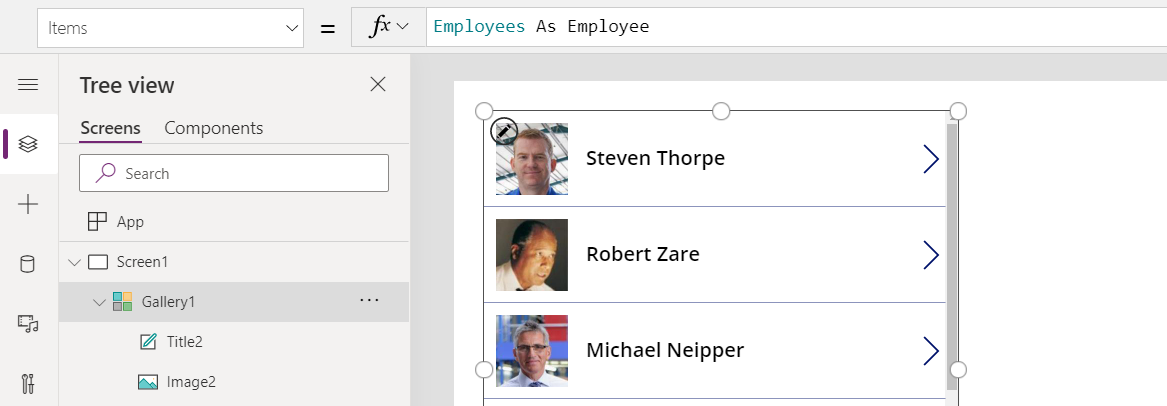
Task: Collapse the Gallery1 tree node
Action: (x=99, y=302)
